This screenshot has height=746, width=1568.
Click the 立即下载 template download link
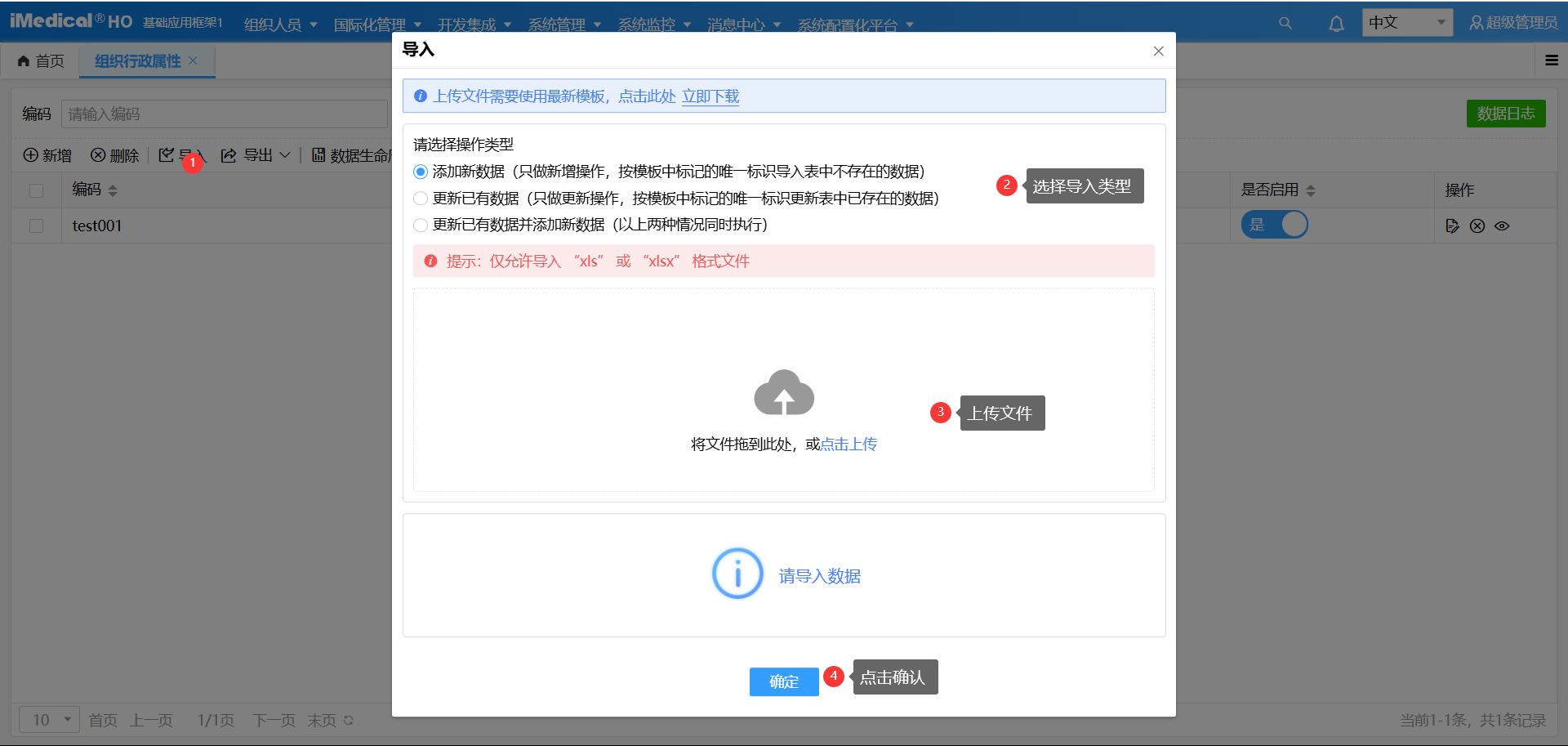pos(710,96)
